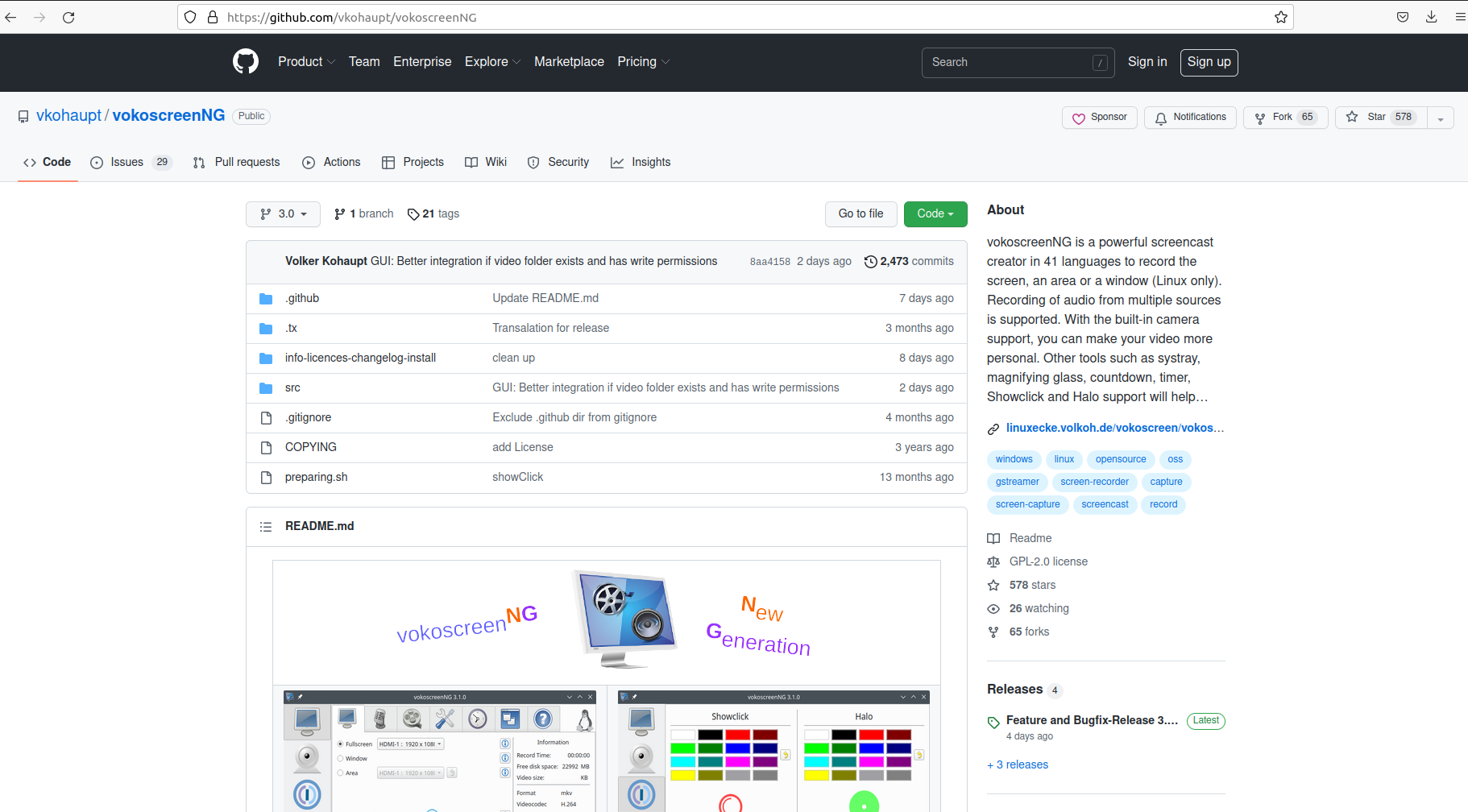Screen dimensions: 1468x812
Task: Star the repository with the Star button
Action: pos(1381,118)
